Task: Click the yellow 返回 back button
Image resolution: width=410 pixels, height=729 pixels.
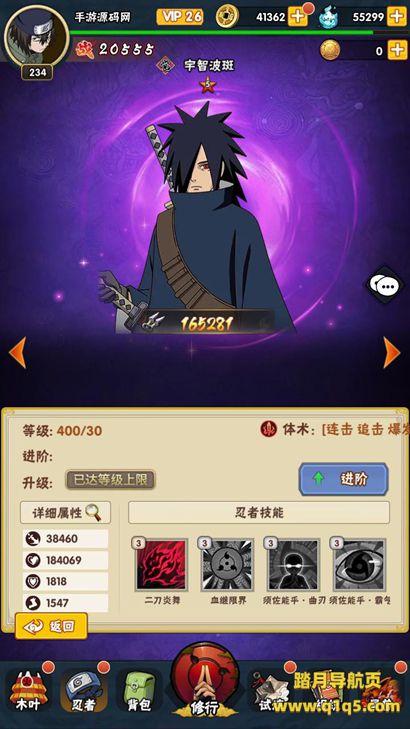Action: pyautogui.click(x=51, y=626)
